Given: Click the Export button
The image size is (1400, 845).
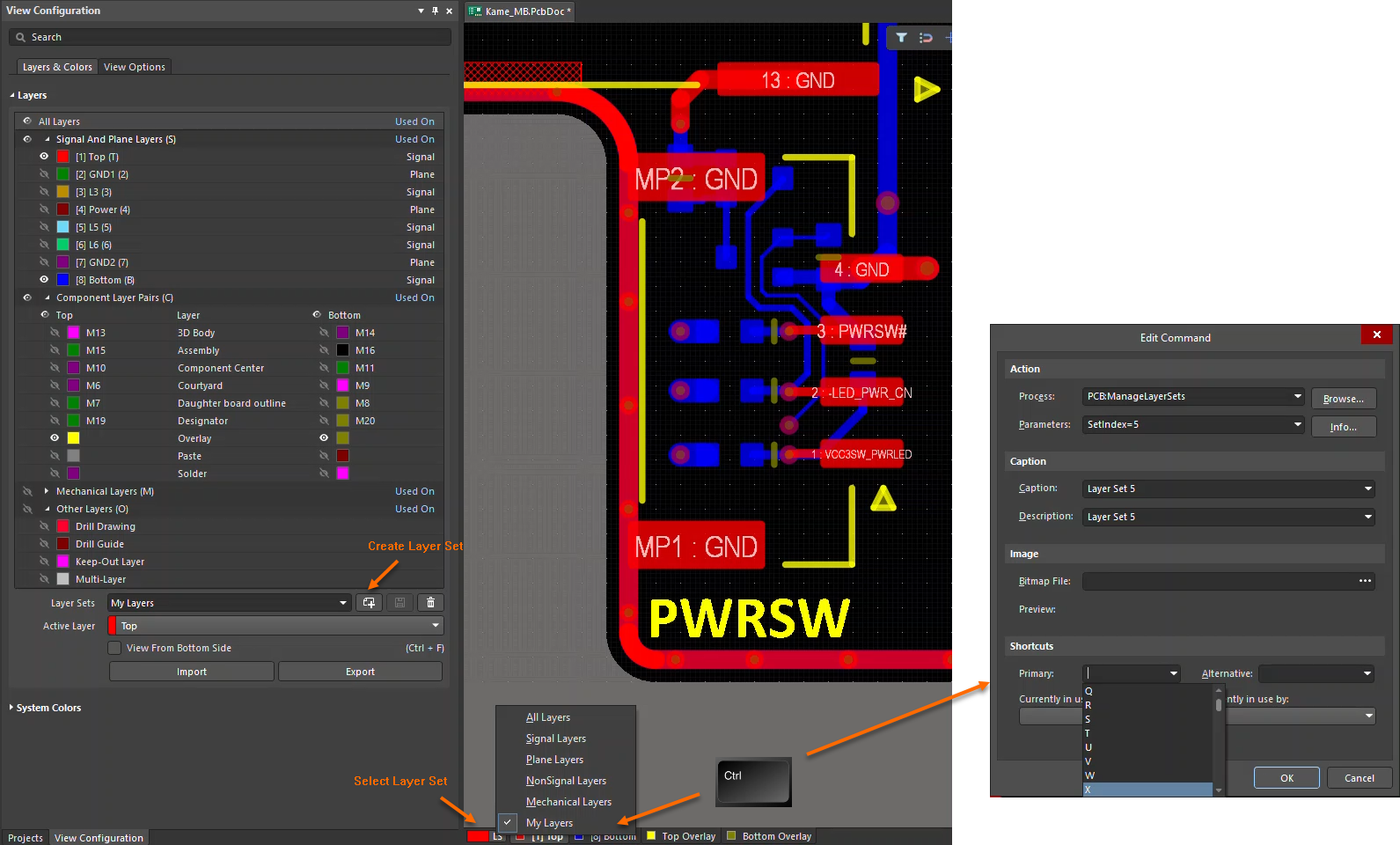Looking at the screenshot, I should pos(360,672).
